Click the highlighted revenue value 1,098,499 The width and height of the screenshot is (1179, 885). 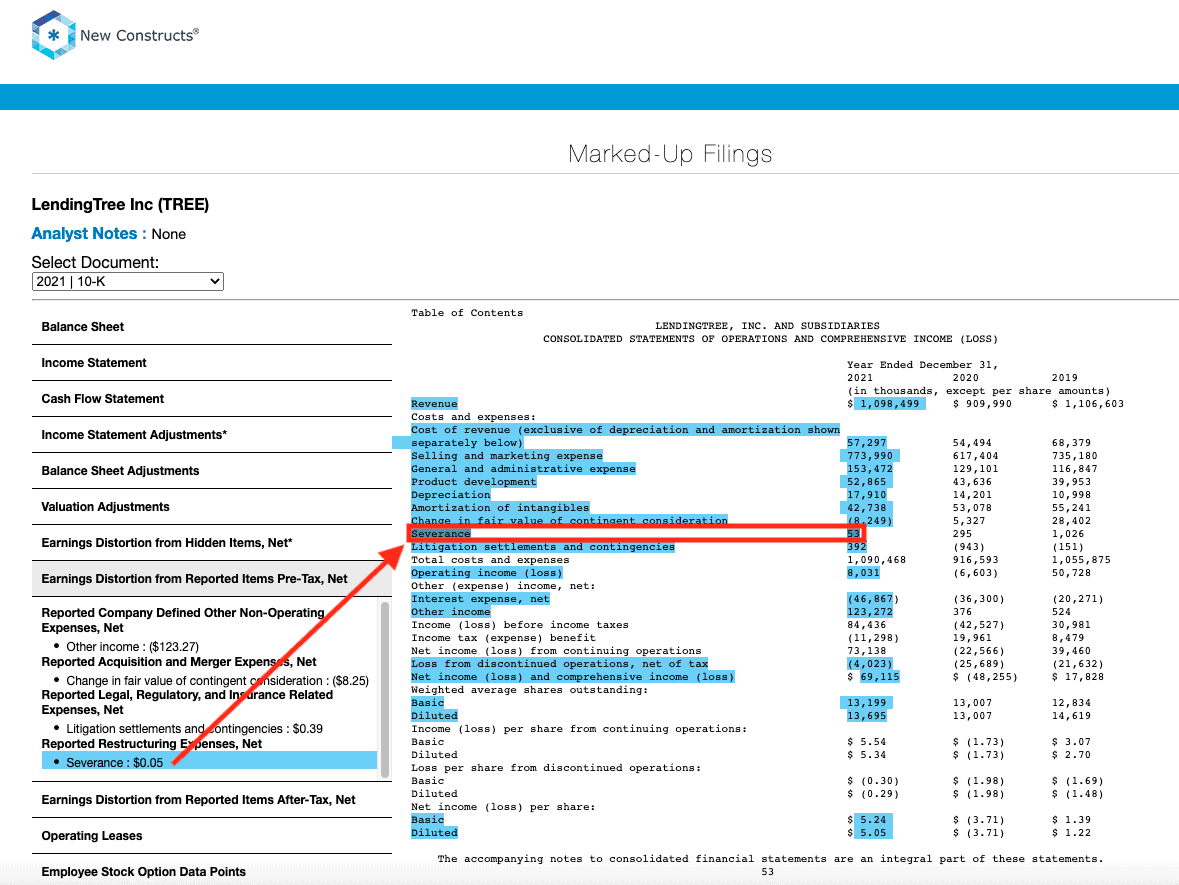click(890, 404)
